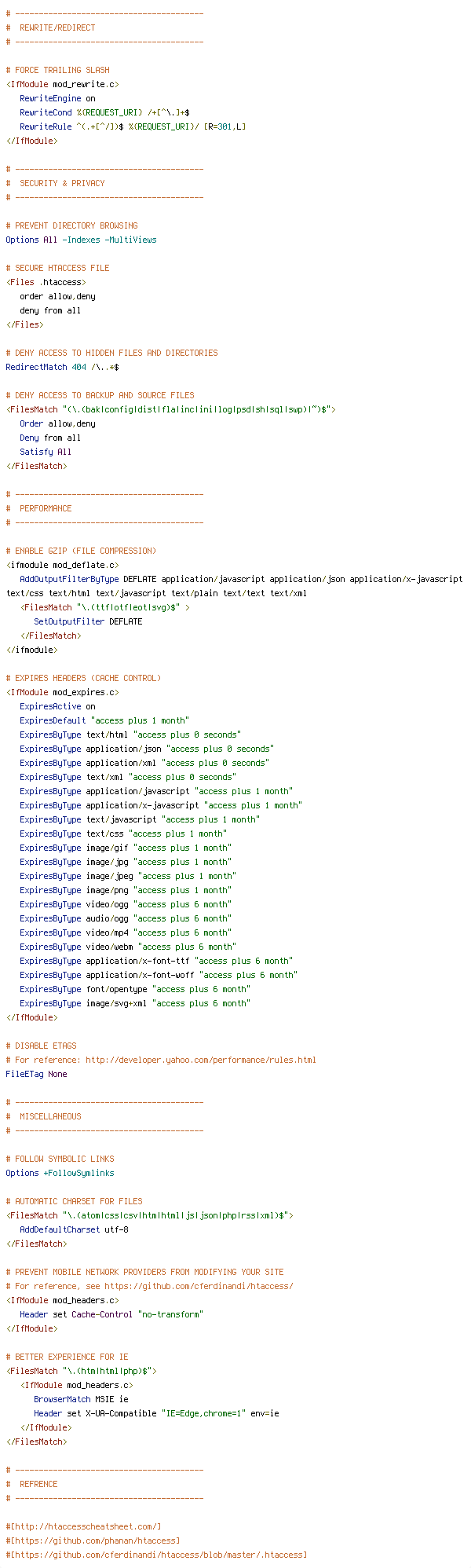This screenshot has width=471, height=1568.
Task: Click '# ENABLE GZIP (FILE COMPRESSION)' comment
Action: (x=81, y=551)
